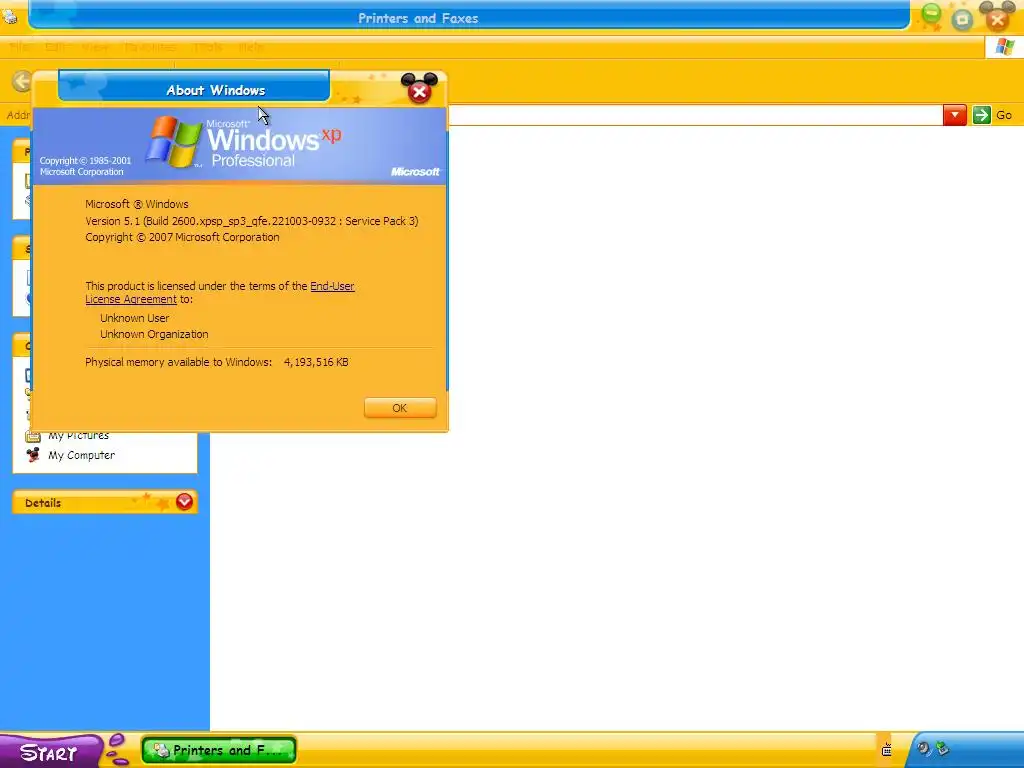The width and height of the screenshot is (1024, 768).
Task: Open the Help menu
Action: 251,47
